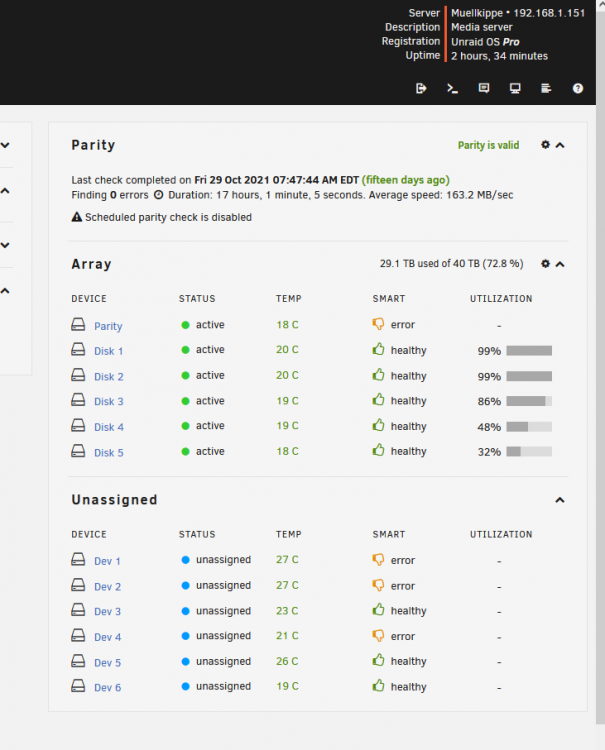Screen dimensions: 605x750
Task: Collapse the second left-panel chevron
Action: click(x=5, y=191)
